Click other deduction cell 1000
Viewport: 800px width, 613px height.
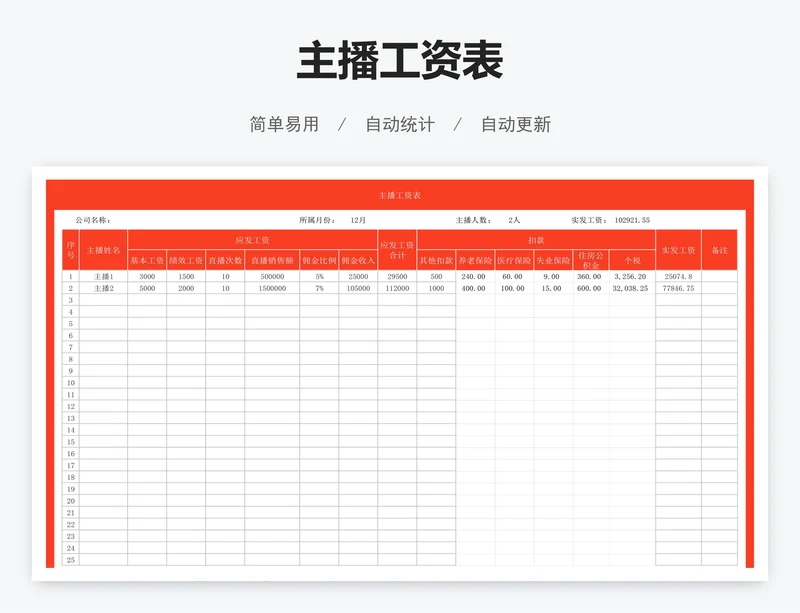[x=436, y=288]
